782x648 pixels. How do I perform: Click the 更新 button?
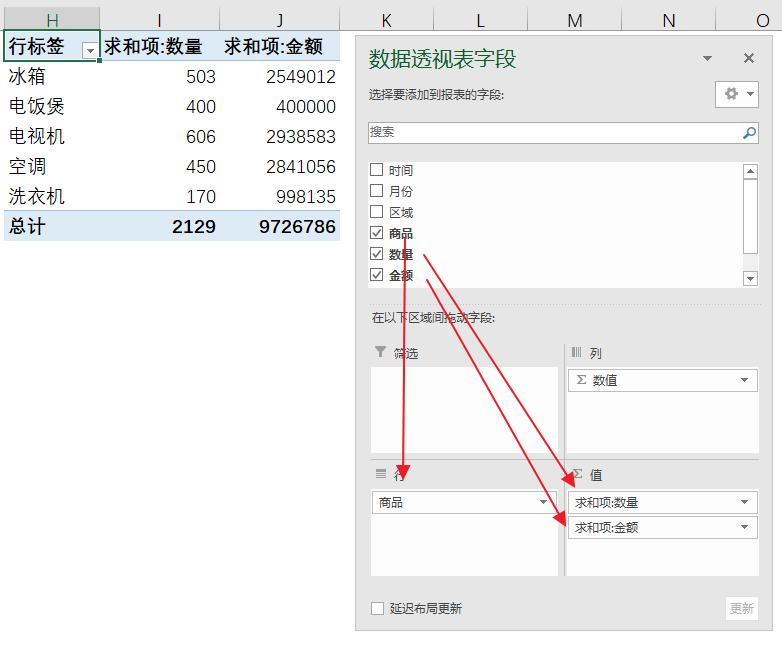point(741,608)
